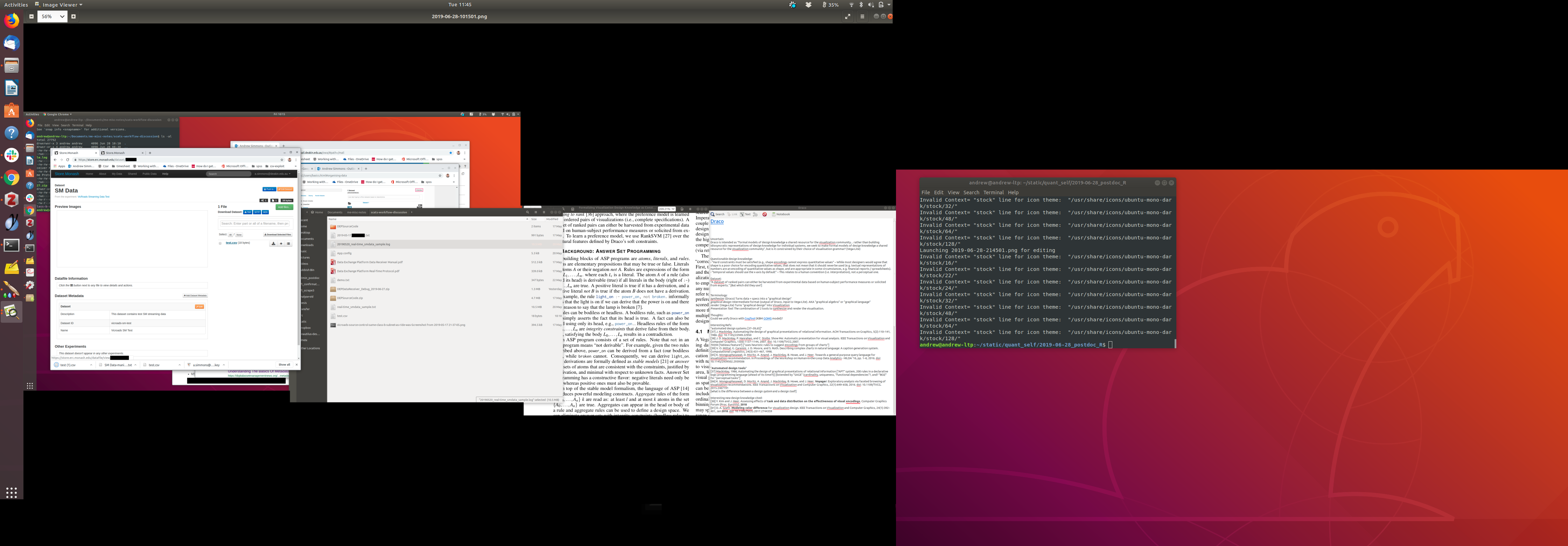1568x546 pixels.
Task: Open Ubuntu Software from the dock
Action: coord(12,110)
